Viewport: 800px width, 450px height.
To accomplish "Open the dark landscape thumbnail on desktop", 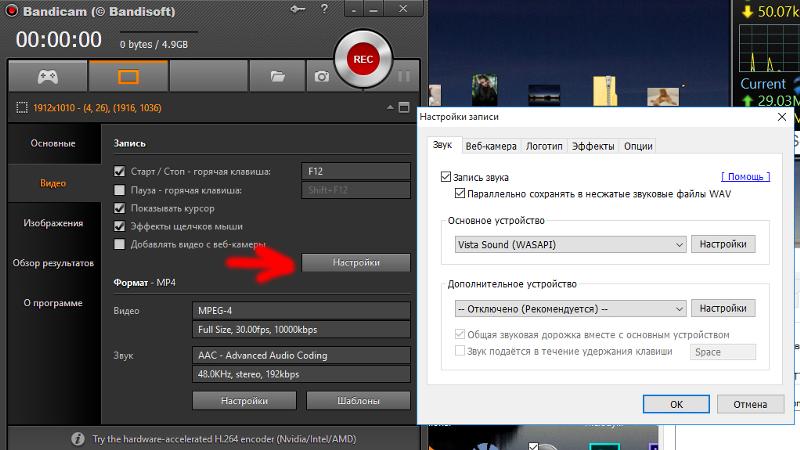I will 544,95.
